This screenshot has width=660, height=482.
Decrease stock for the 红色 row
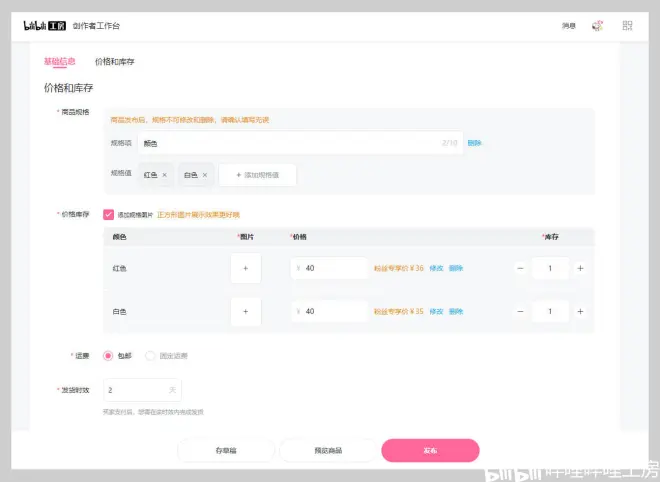pyautogui.click(x=520, y=269)
